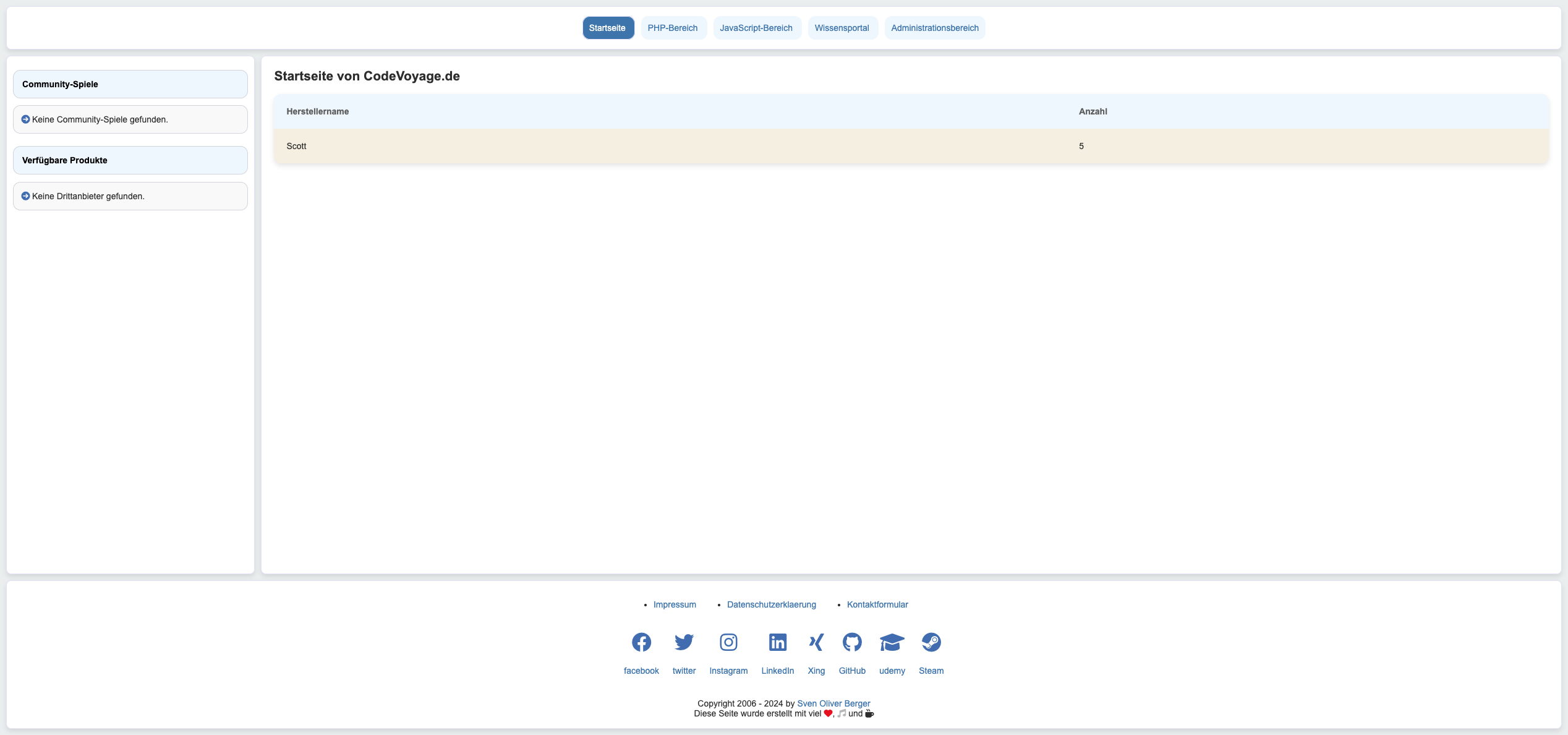Open the LinkedIn icon

pyautogui.click(x=777, y=642)
